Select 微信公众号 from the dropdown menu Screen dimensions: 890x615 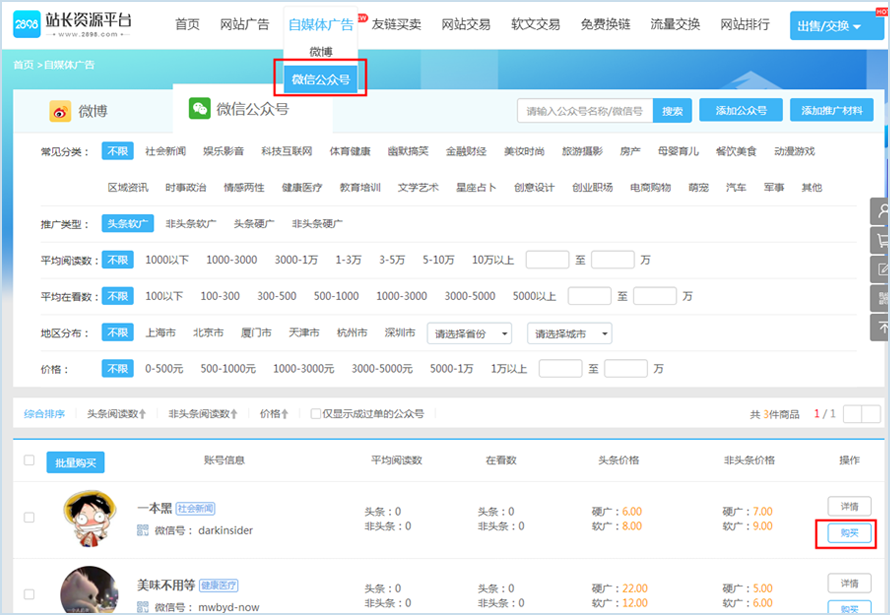pos(320,79)
